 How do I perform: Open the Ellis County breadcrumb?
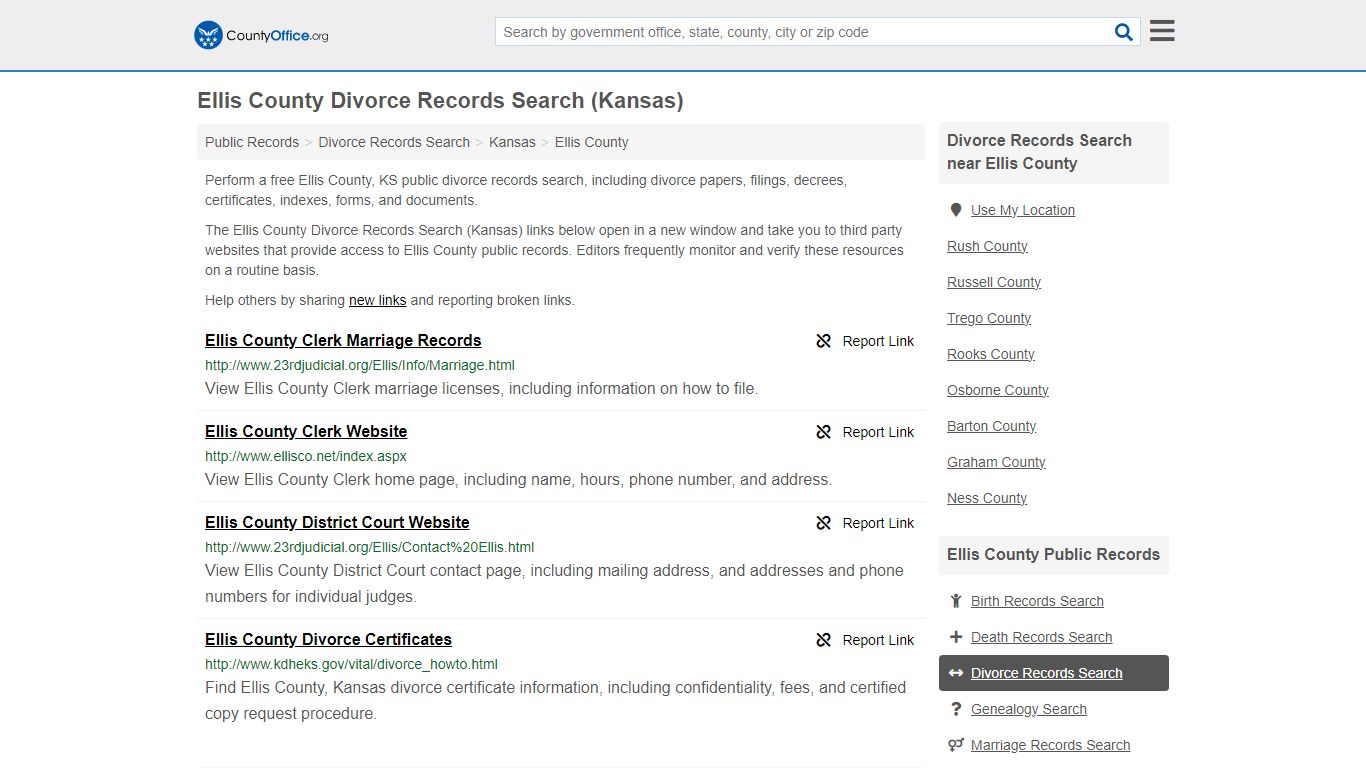point(592,142)
